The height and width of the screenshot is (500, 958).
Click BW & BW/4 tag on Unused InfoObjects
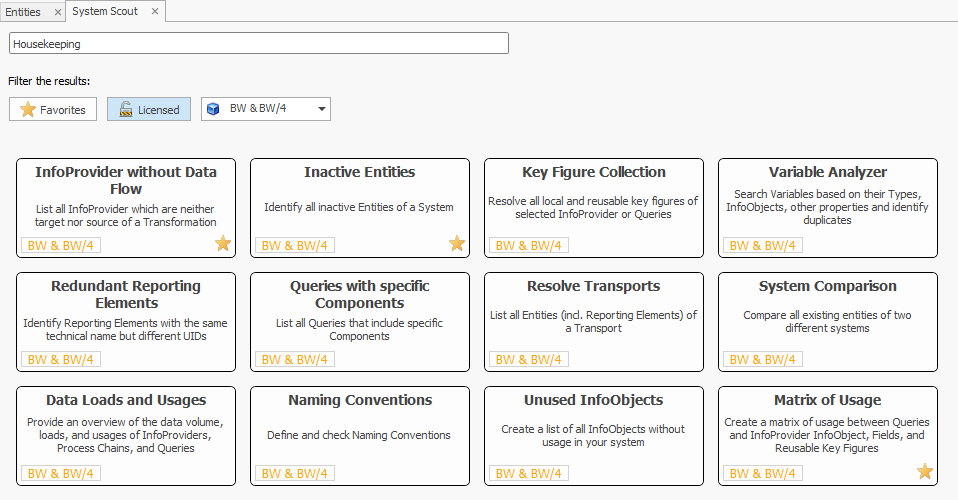pyautogui.click(x=529, y=473)
